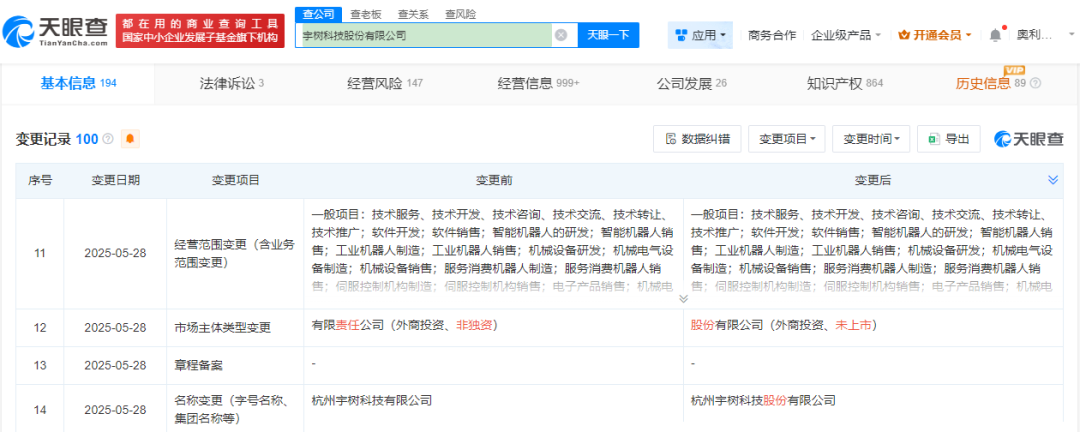Viewport: 1080px width, 432px height.
Task: Select the 查老板 search mode tab
Action: (367, 14)
